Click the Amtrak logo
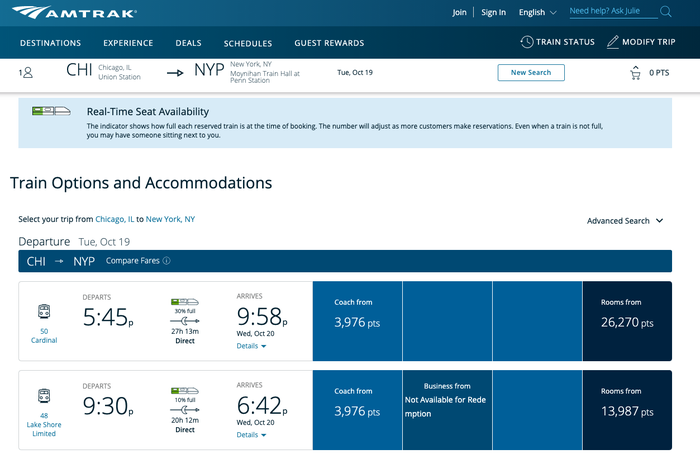 coord(74,12)
